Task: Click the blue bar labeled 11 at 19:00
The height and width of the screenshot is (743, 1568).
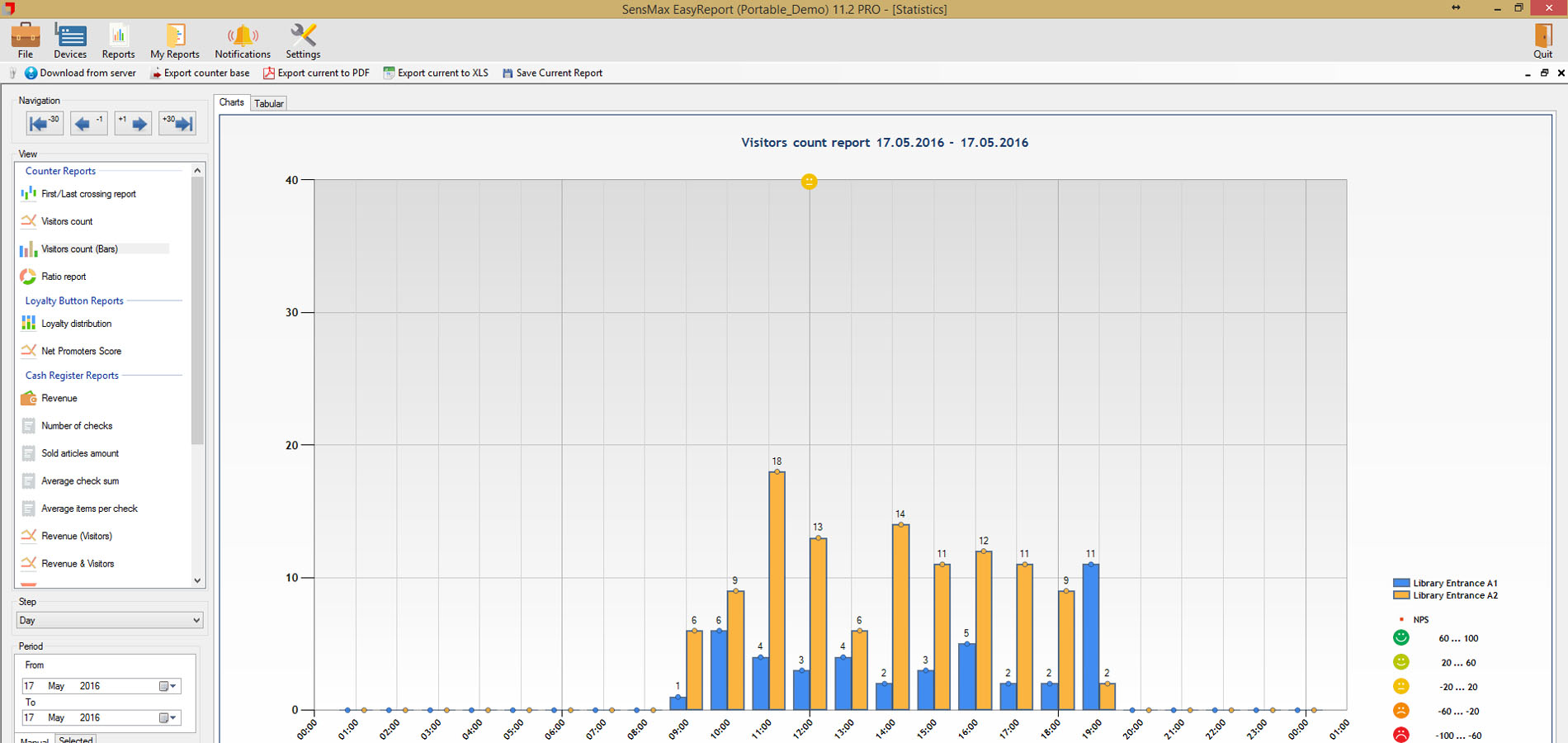Action: [1091, 637]
